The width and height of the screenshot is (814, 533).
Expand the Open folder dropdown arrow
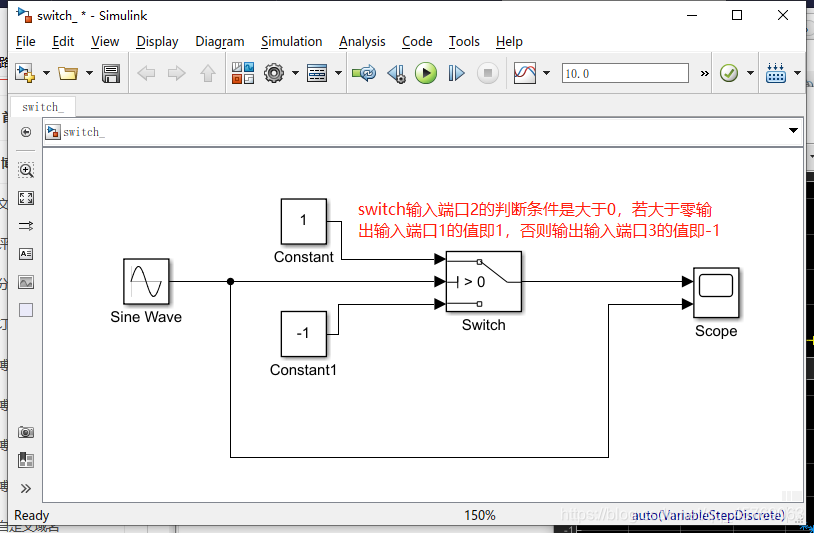(89, 73)
